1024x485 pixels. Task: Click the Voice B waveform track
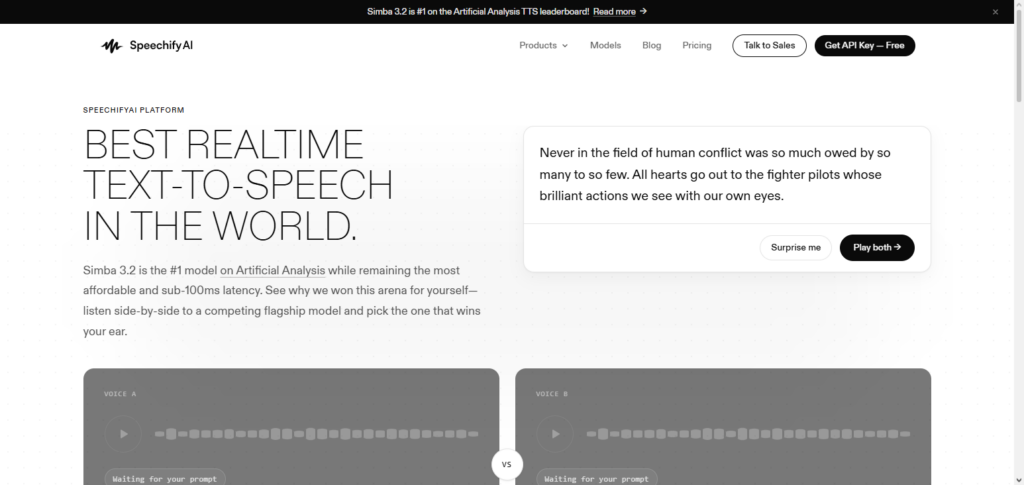coord(748,434)
